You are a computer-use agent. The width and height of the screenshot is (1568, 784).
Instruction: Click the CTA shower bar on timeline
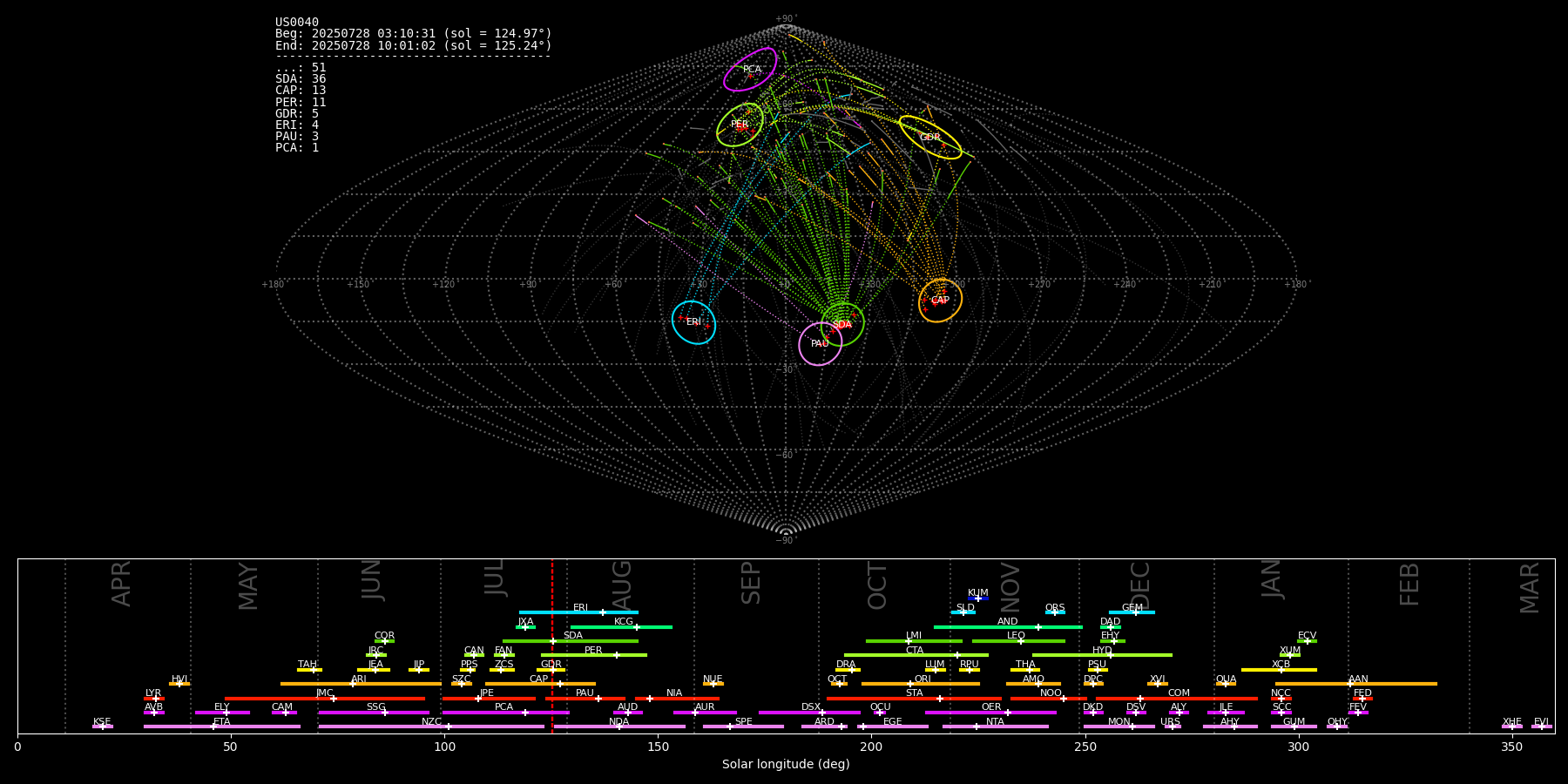916,655
